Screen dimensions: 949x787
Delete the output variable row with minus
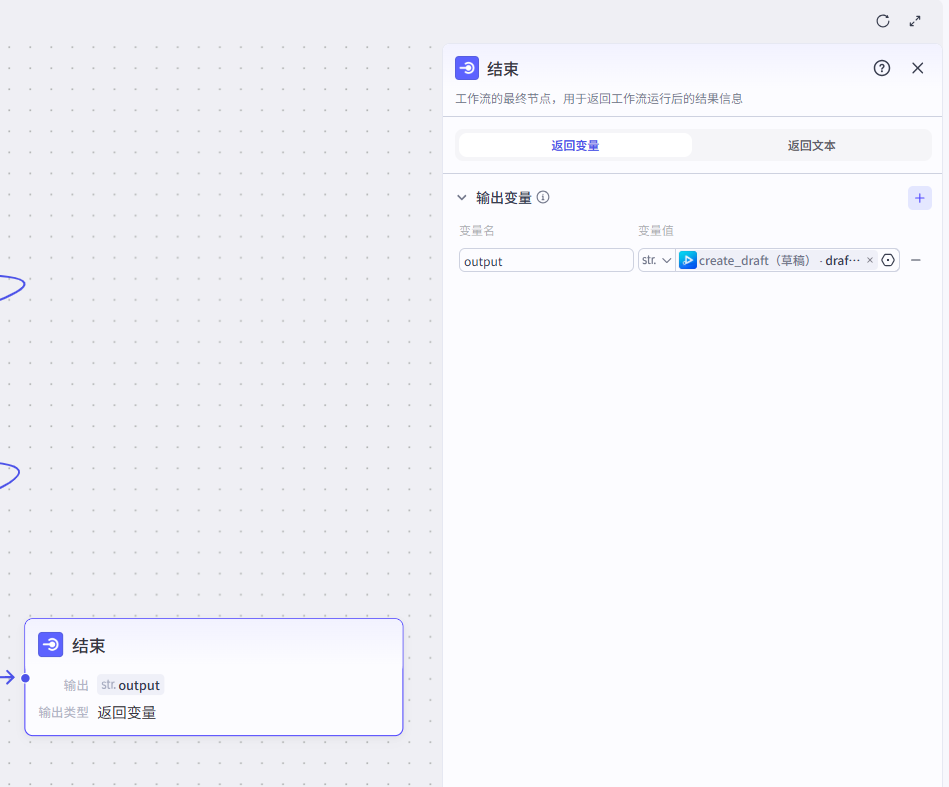point(915,260)
